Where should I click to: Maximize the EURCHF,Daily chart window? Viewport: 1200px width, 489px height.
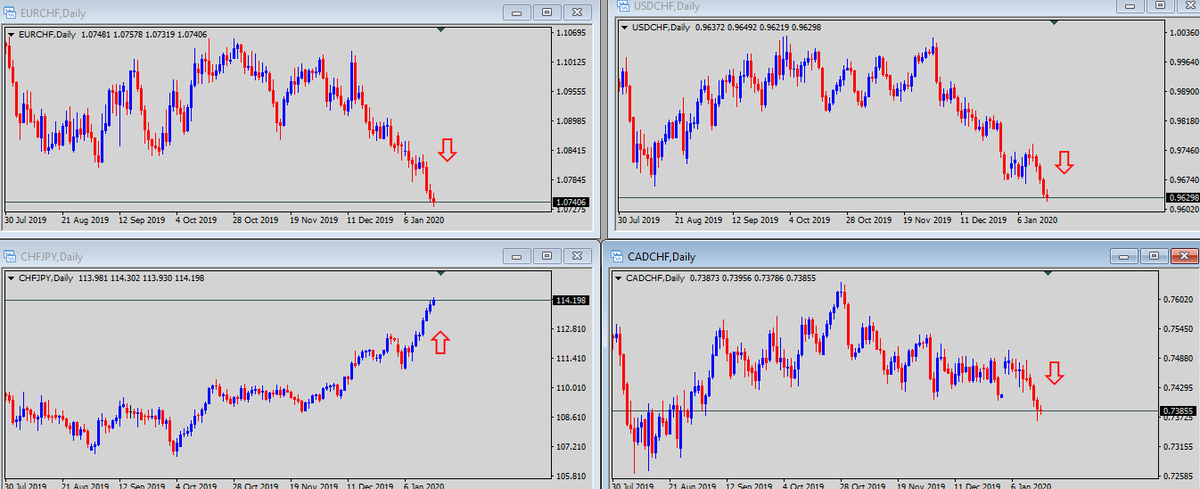click(546, 12)
